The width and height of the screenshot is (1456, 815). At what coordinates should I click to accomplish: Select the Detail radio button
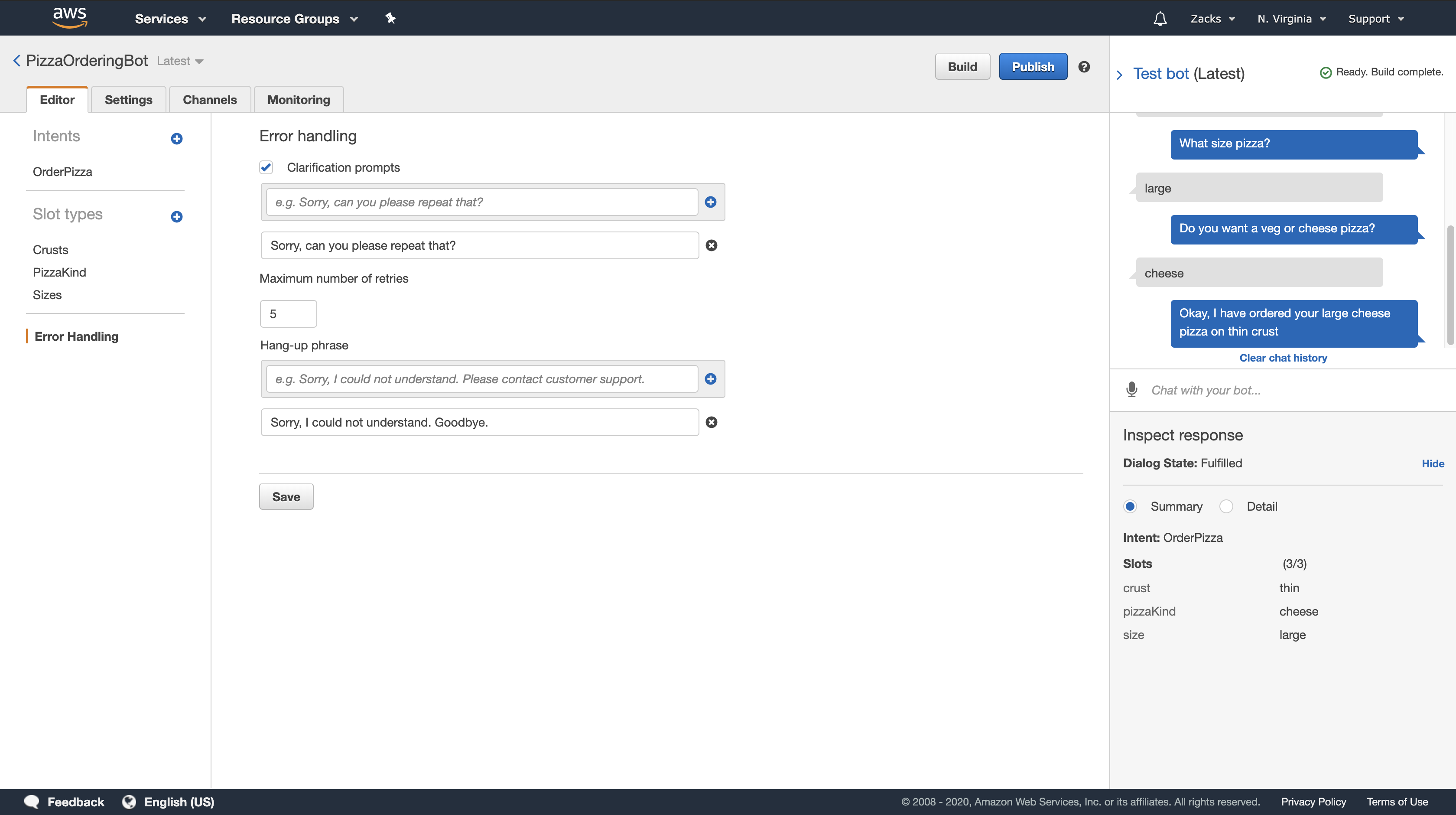click(1226, 506)
